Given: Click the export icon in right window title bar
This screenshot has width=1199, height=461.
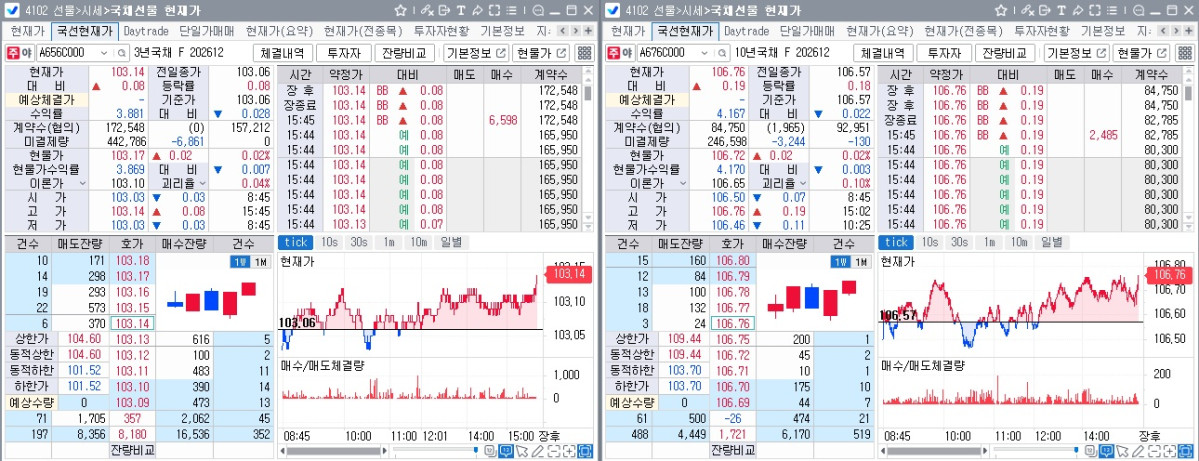Looking at the screenshot, I should [1045, 11].
